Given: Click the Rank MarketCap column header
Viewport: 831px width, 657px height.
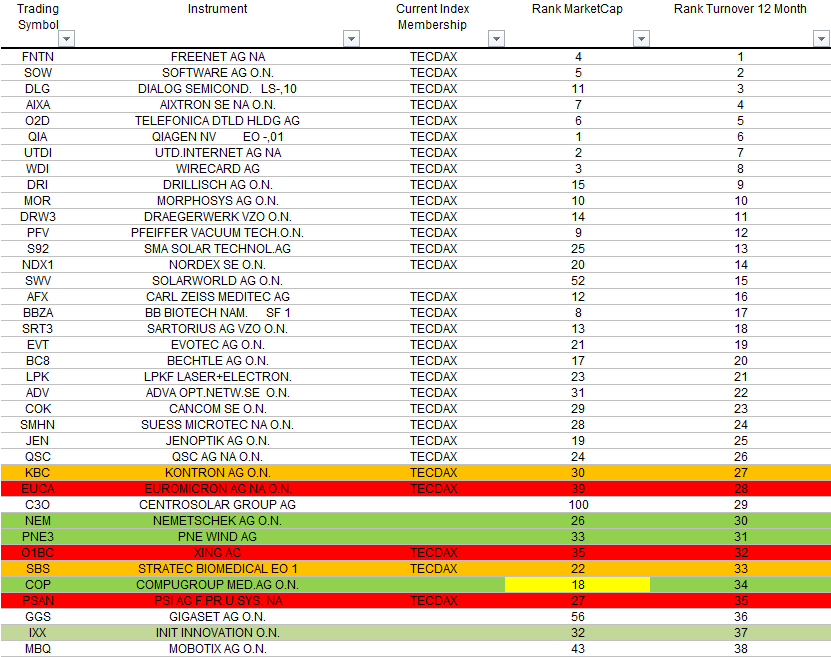Looking at the screenshot, I should pyautogui.click(x=577, y=9).
